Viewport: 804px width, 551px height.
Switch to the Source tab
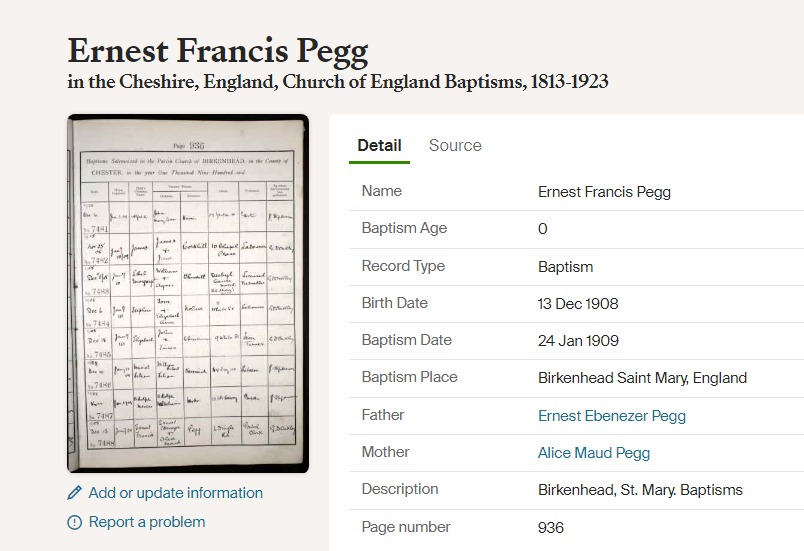(x=455, y=145)
